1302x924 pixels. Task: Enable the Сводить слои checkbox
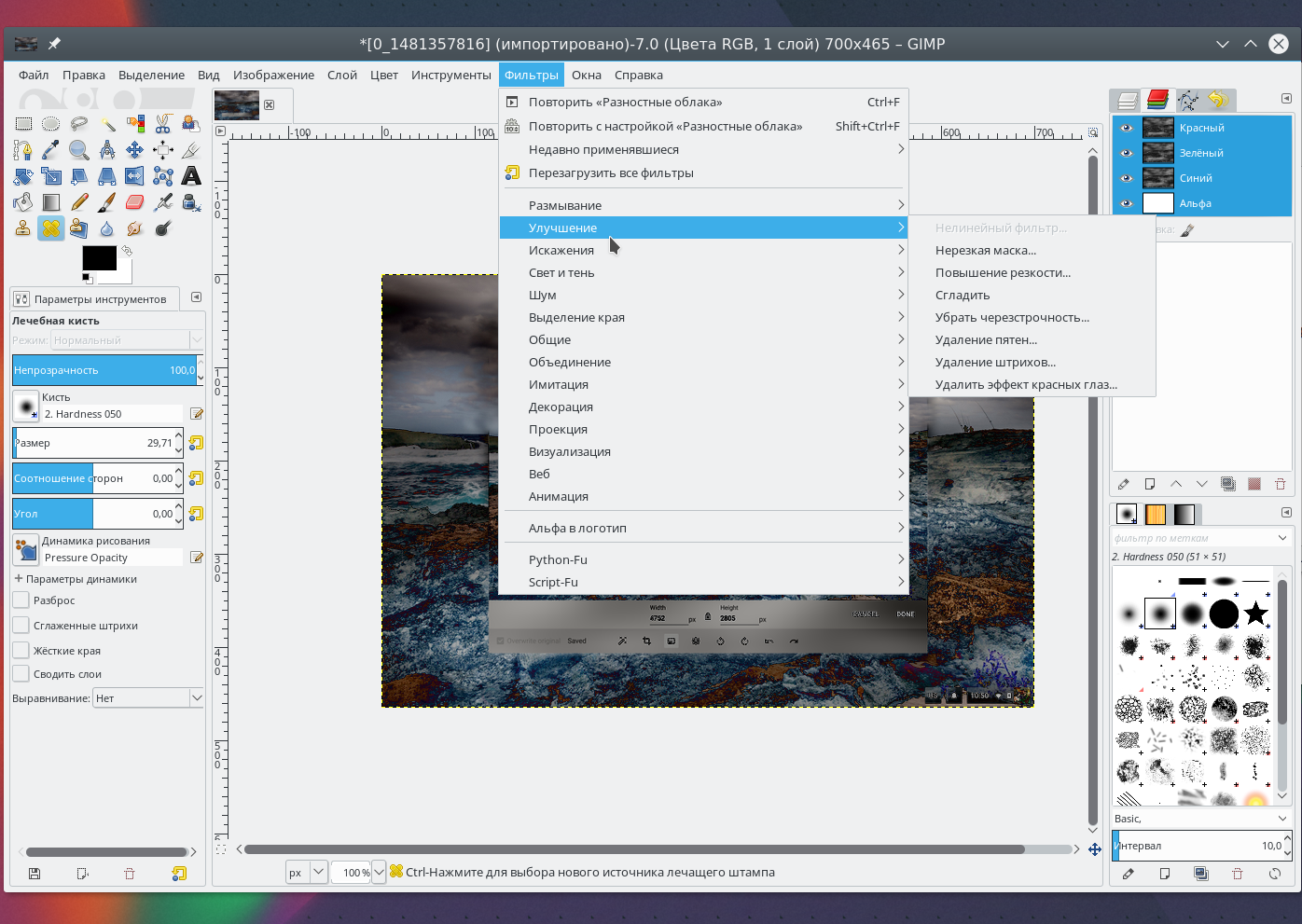21,674
